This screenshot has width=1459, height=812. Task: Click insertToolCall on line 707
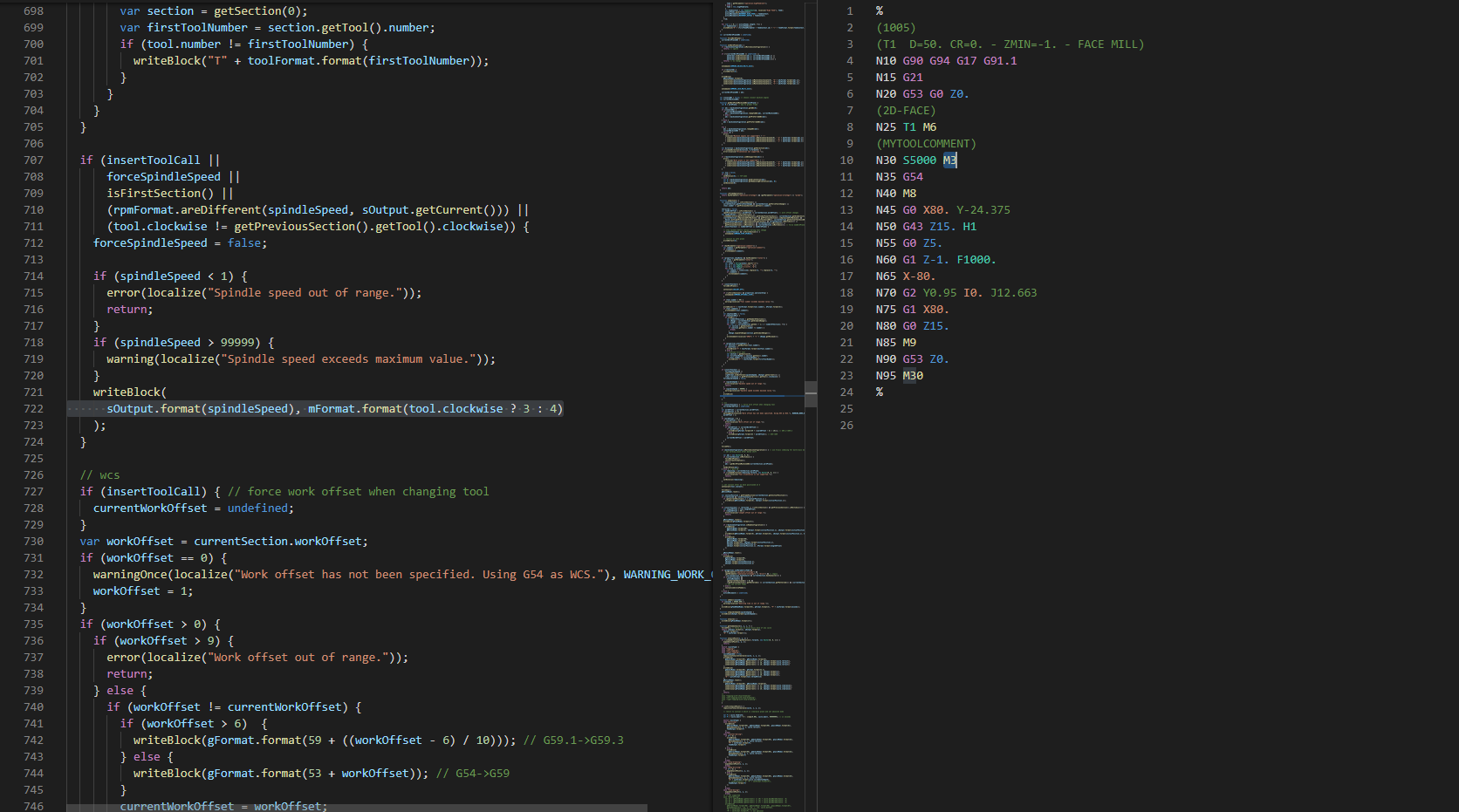point(154,160)
